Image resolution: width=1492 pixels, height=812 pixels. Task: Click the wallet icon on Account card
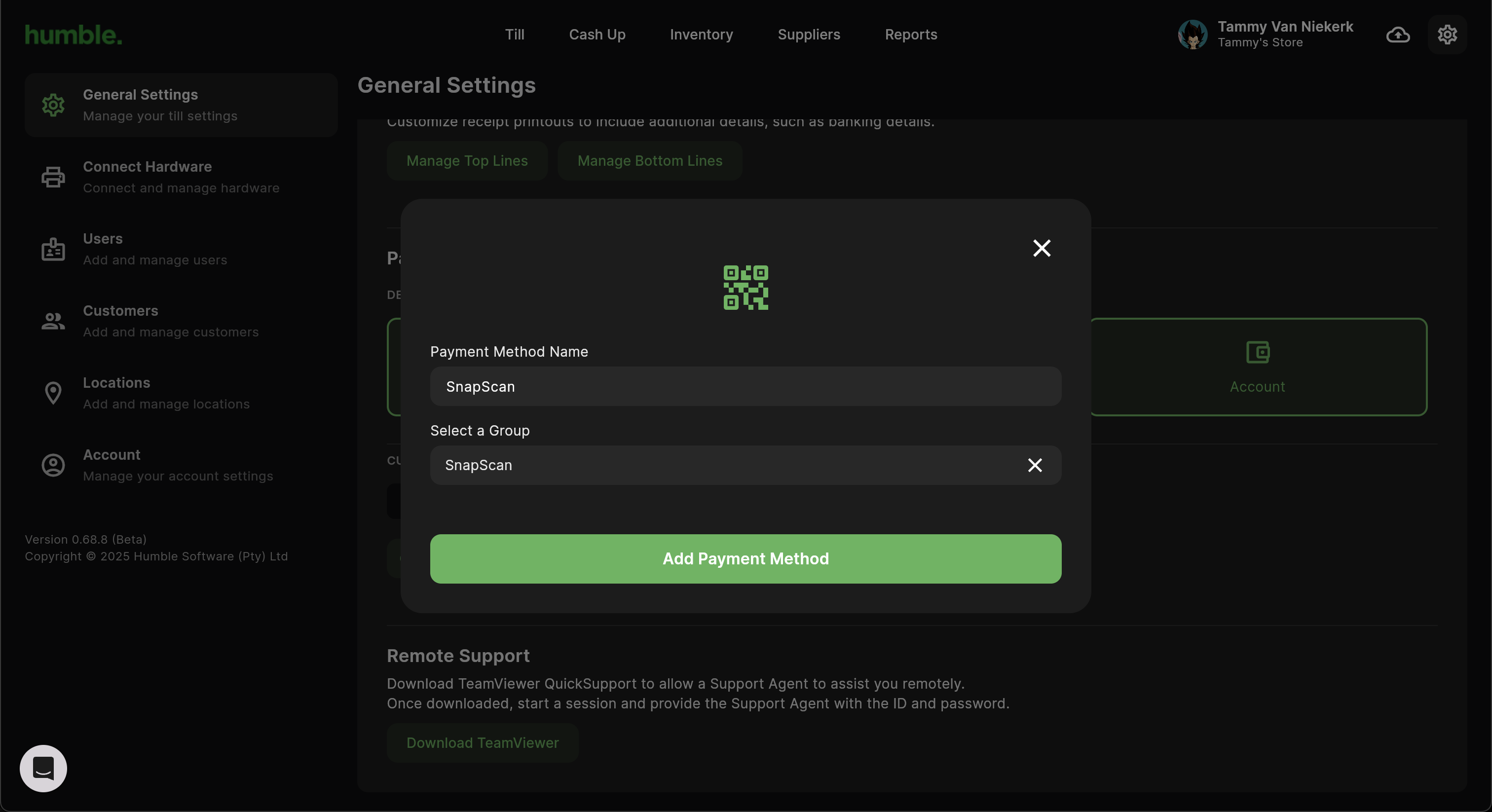pyautogui.click(x=1258, y=352)
